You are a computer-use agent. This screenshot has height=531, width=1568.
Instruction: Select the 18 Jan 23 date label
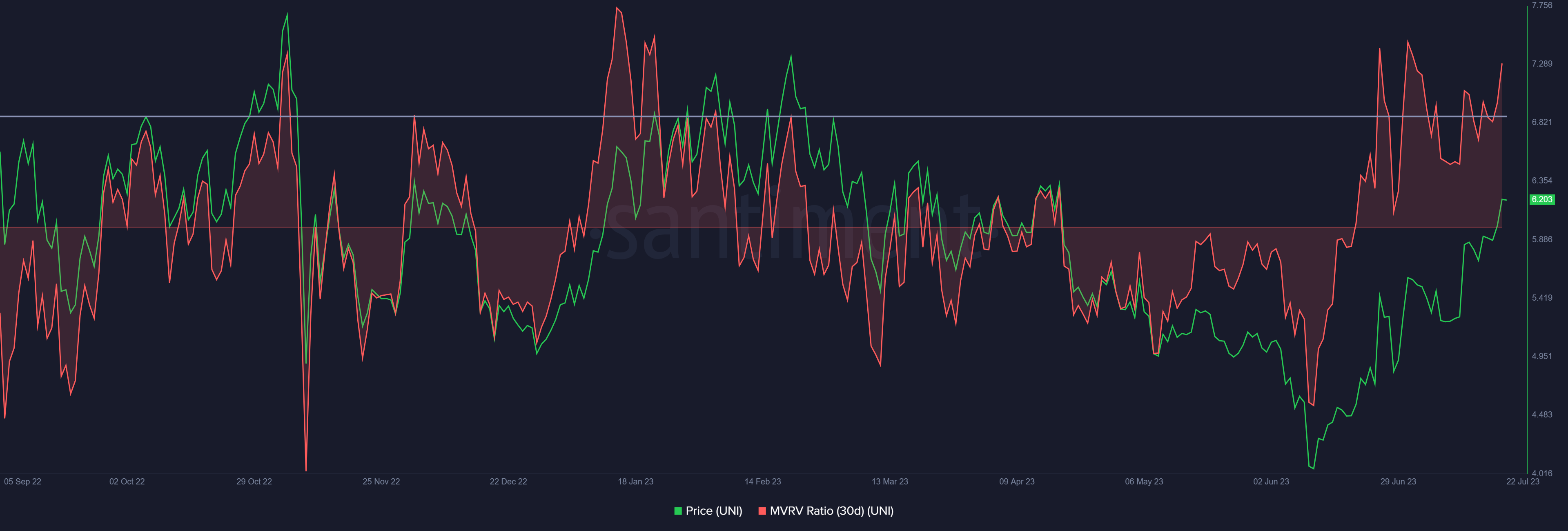(x=635, y=482)
